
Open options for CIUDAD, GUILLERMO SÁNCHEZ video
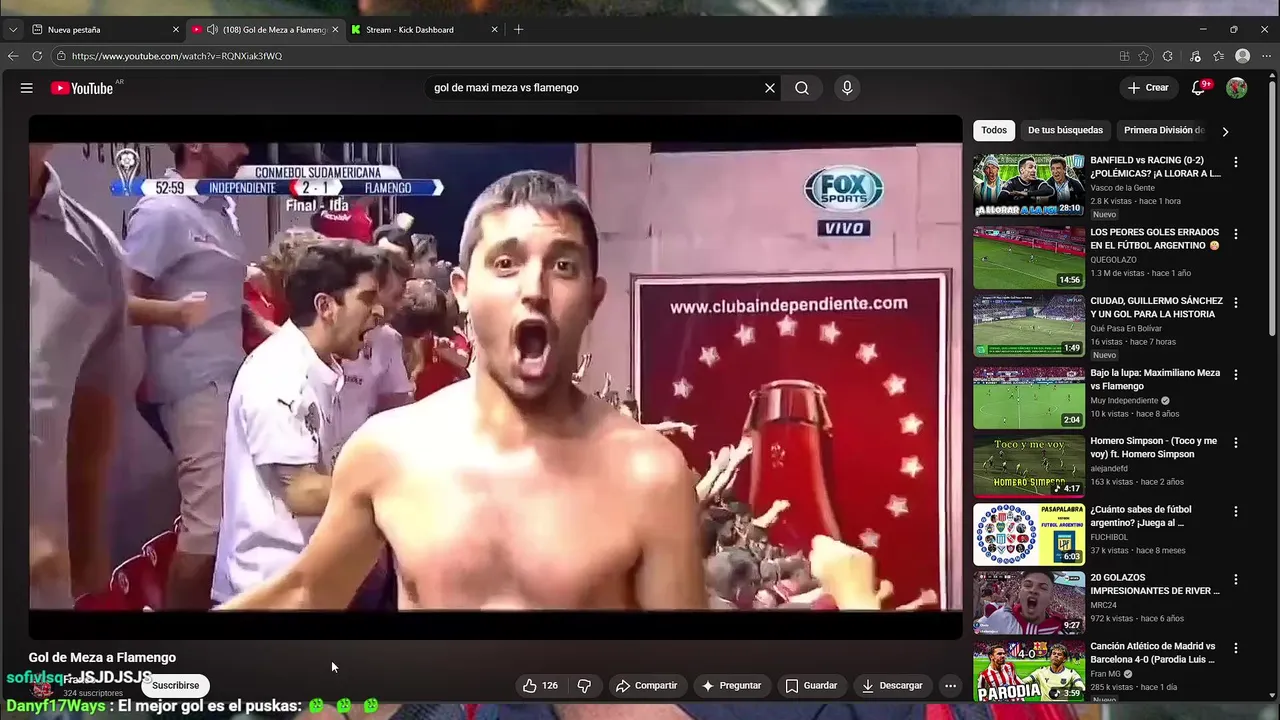tap(1236, 302)
